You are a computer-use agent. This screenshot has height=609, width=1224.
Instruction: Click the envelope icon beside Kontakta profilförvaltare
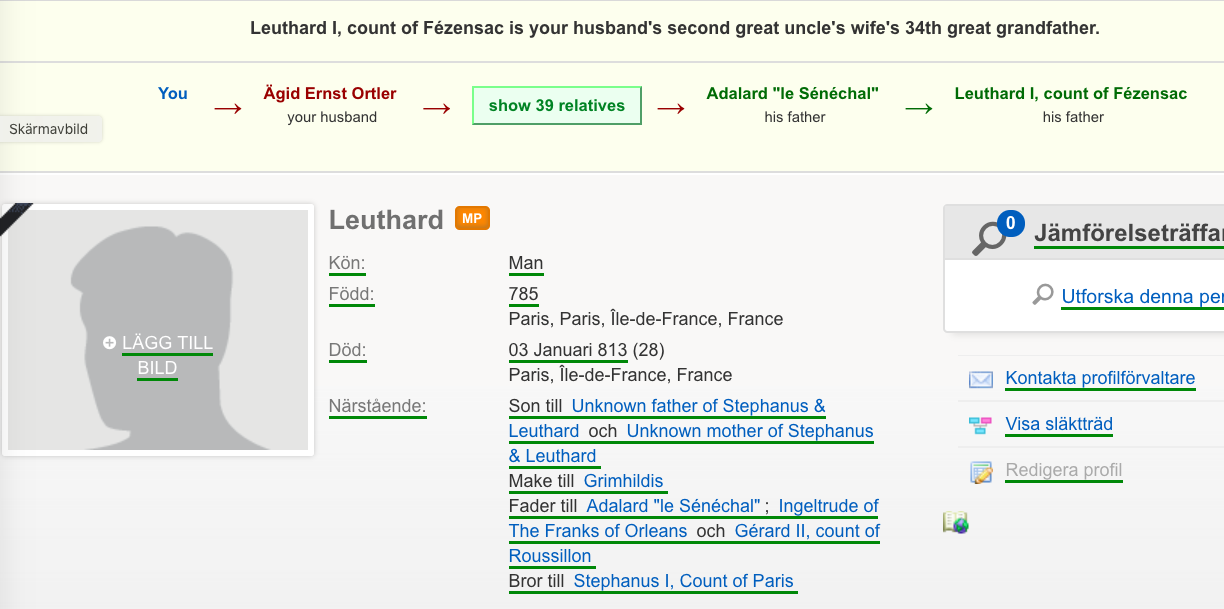click(981, 379)
